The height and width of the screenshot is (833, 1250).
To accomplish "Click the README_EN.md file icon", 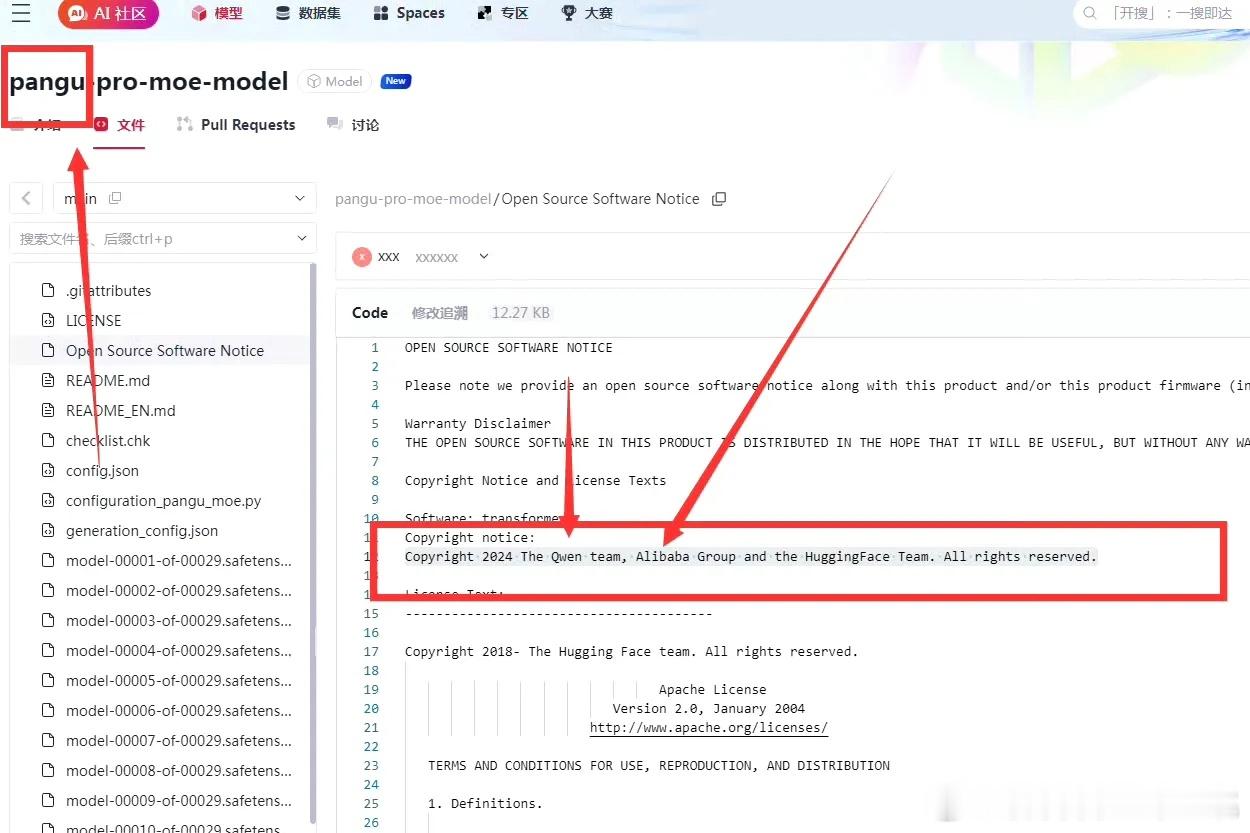I will point(47,411).
